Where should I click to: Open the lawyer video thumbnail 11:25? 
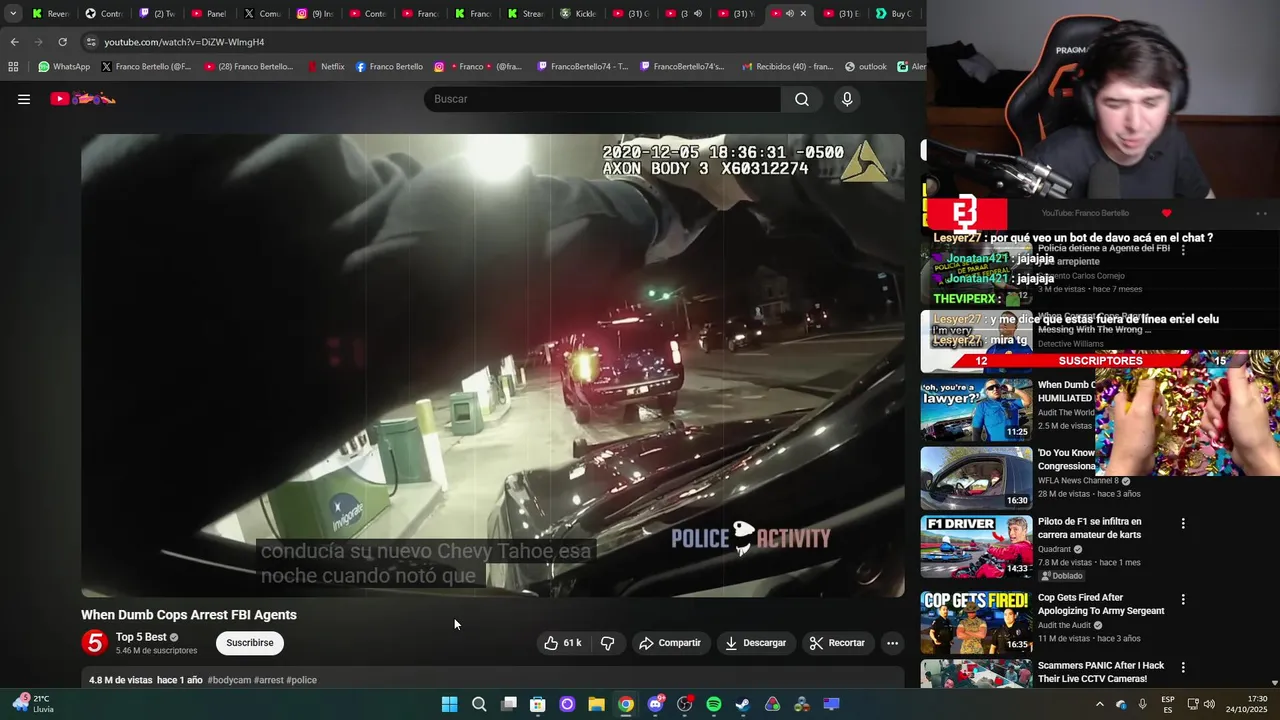point(976,409)
